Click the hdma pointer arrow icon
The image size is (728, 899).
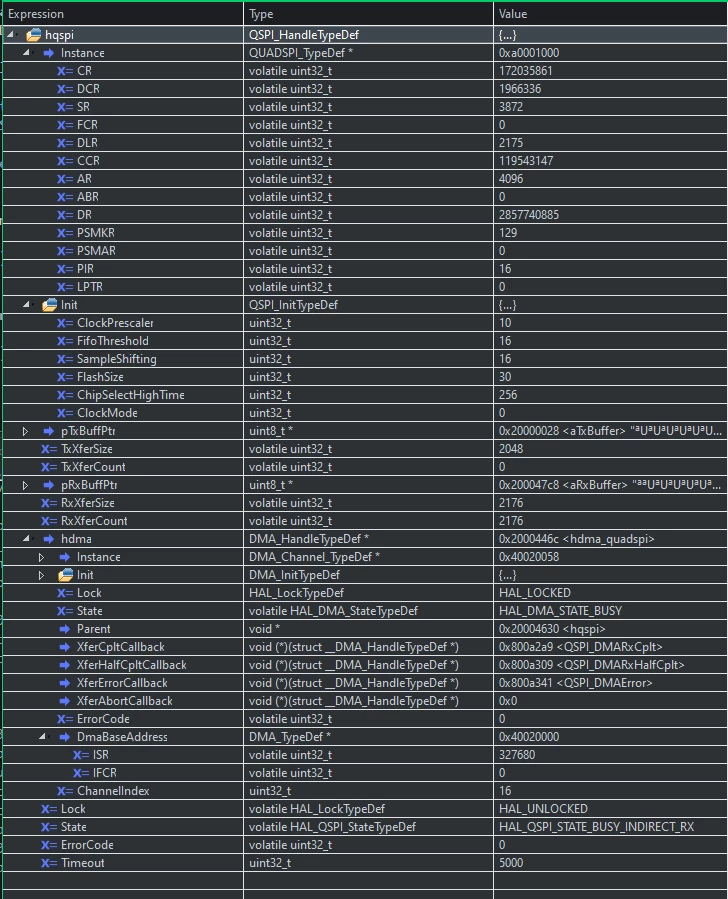pyautogui.click(x=49, y=538)
